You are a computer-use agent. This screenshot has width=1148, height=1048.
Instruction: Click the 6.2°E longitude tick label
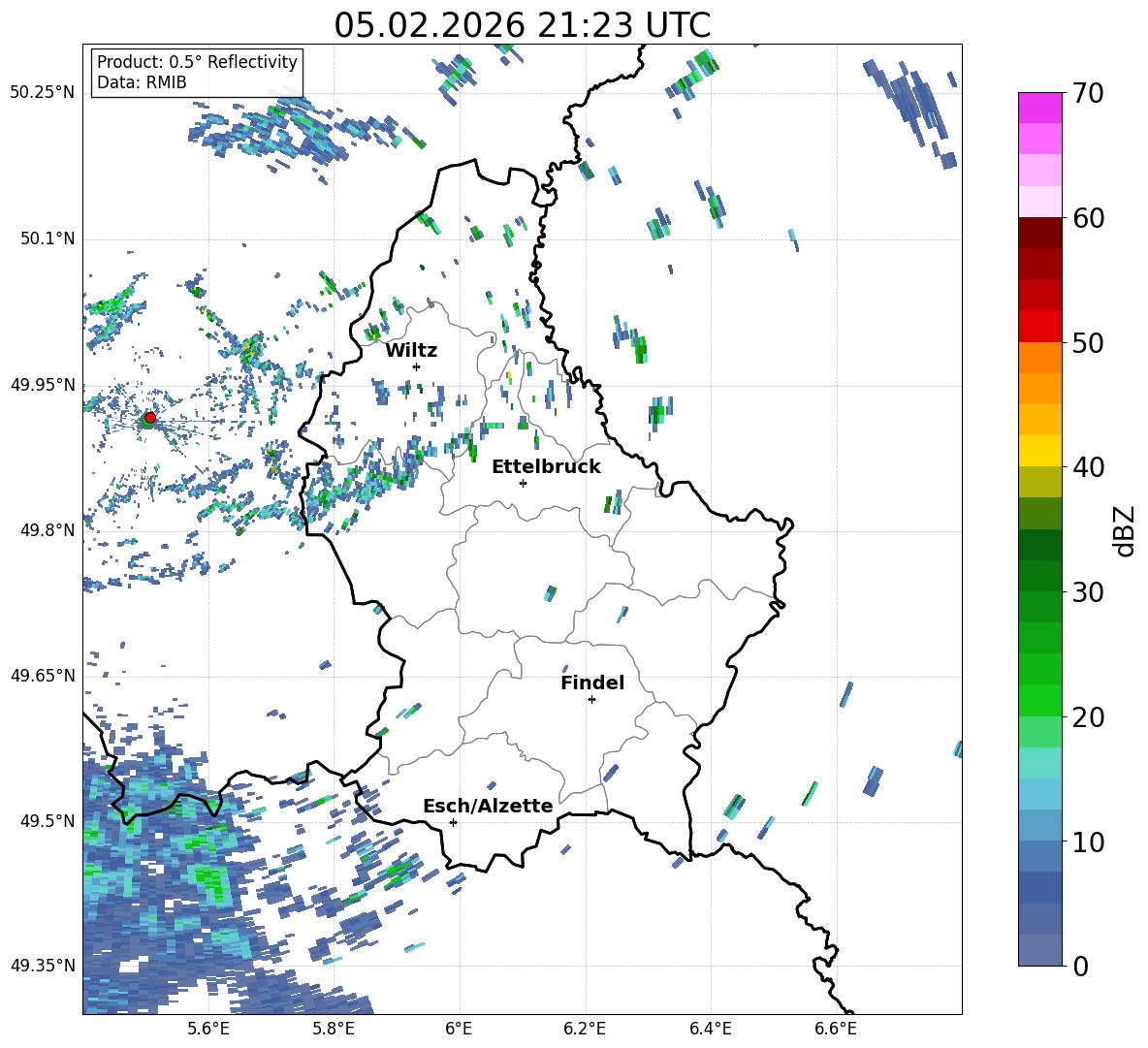click(585, 1028)
